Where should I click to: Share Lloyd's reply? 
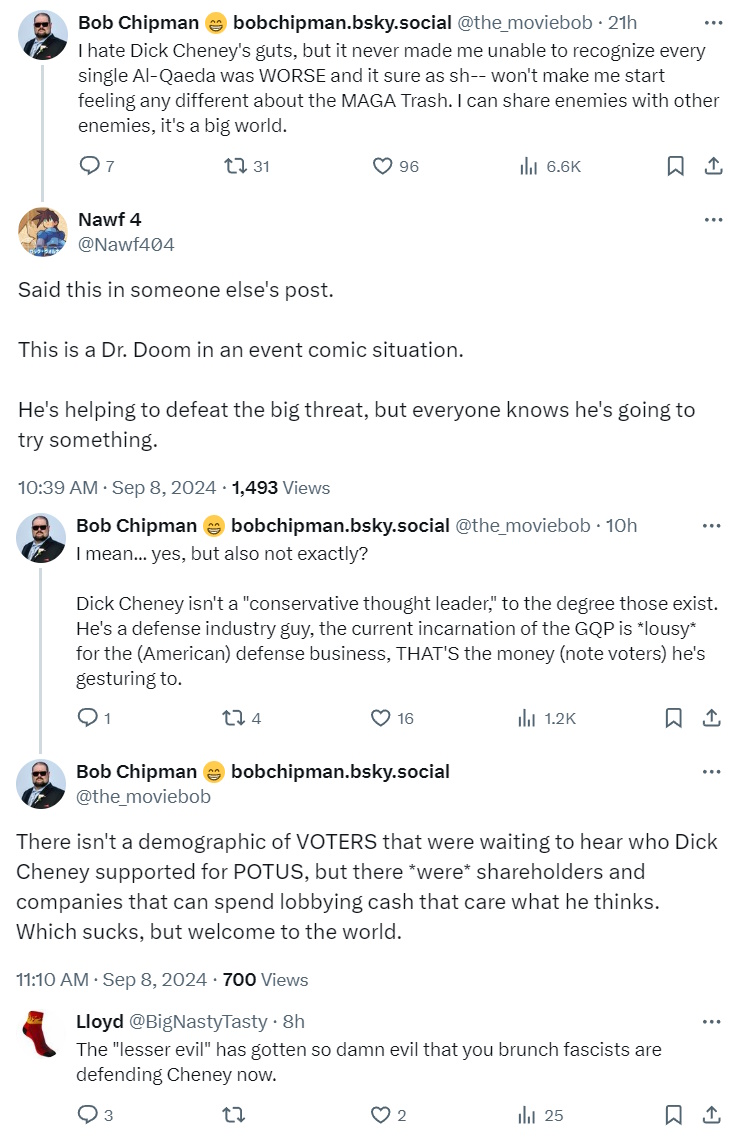click(x=713, y=1114)
